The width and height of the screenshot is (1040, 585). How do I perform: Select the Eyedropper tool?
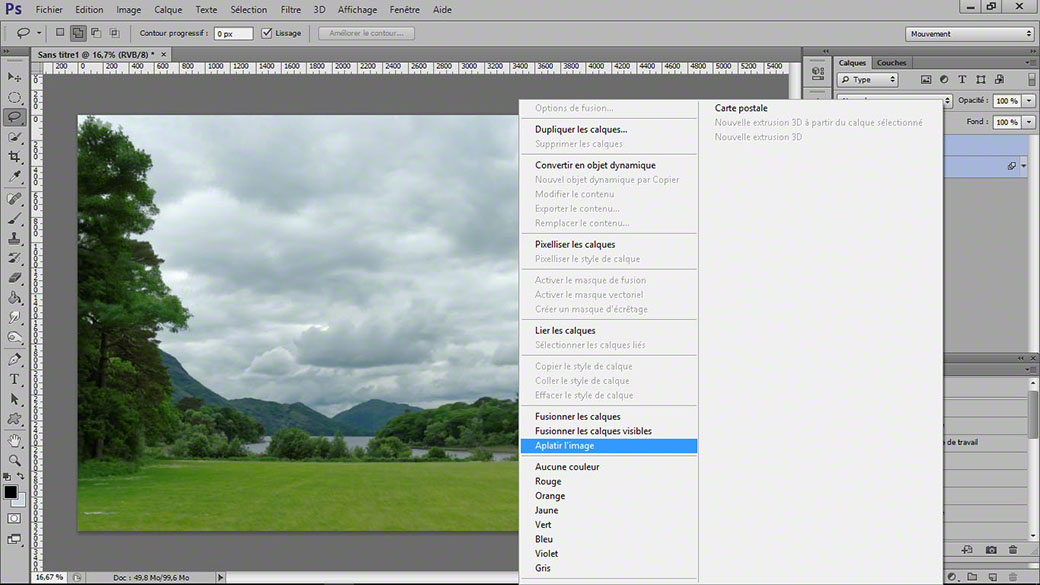(x=15, y=176)
